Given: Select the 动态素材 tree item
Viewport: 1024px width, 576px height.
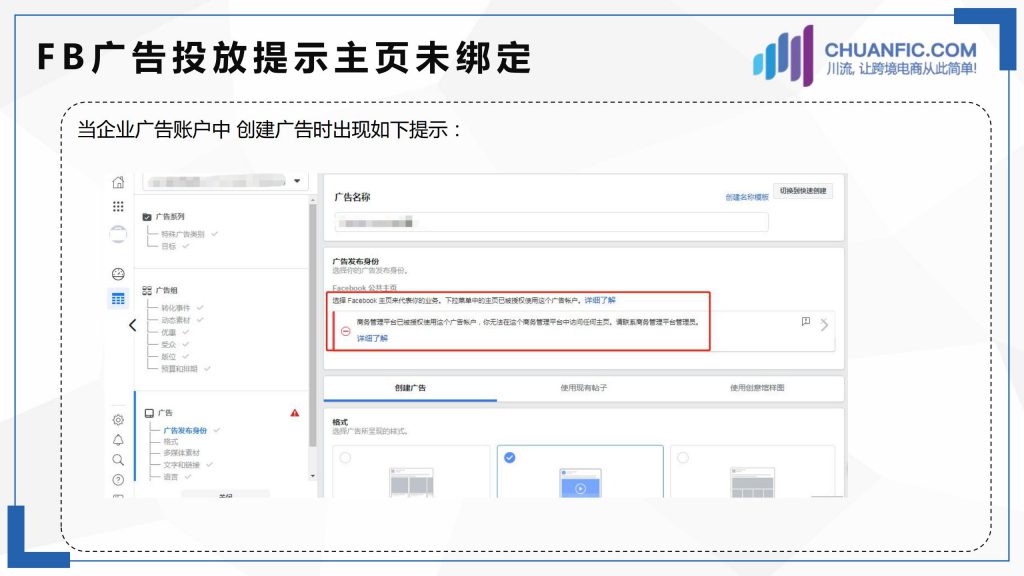Looking at the screenshot, I should (x=176, y=320).
